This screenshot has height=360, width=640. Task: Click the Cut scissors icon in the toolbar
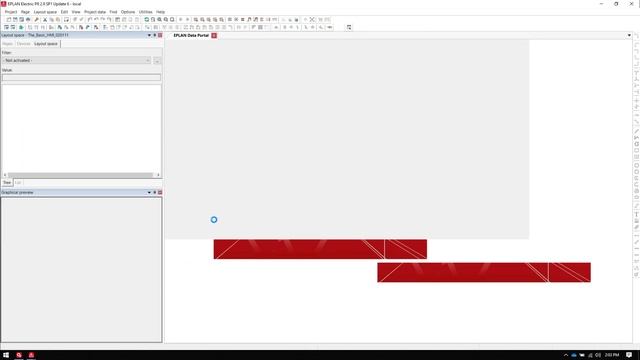click(45, 20)
